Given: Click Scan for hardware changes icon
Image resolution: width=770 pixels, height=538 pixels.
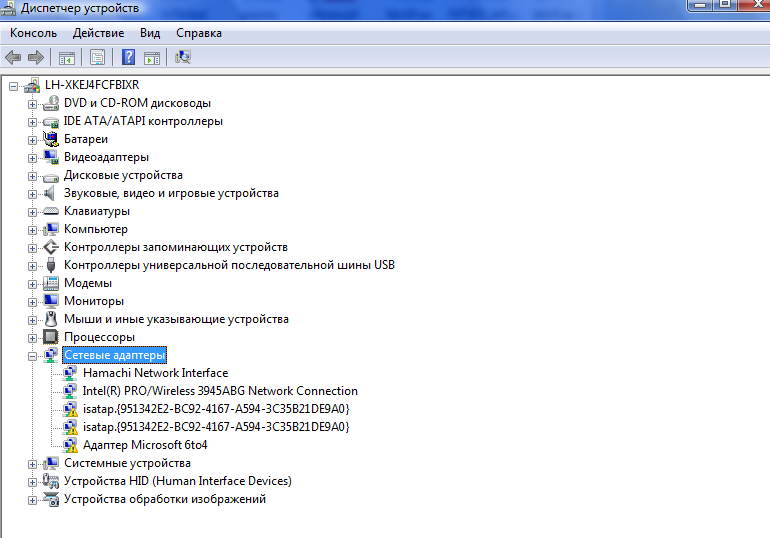Looking at the screenshot, I should click(x=183, y=57).
